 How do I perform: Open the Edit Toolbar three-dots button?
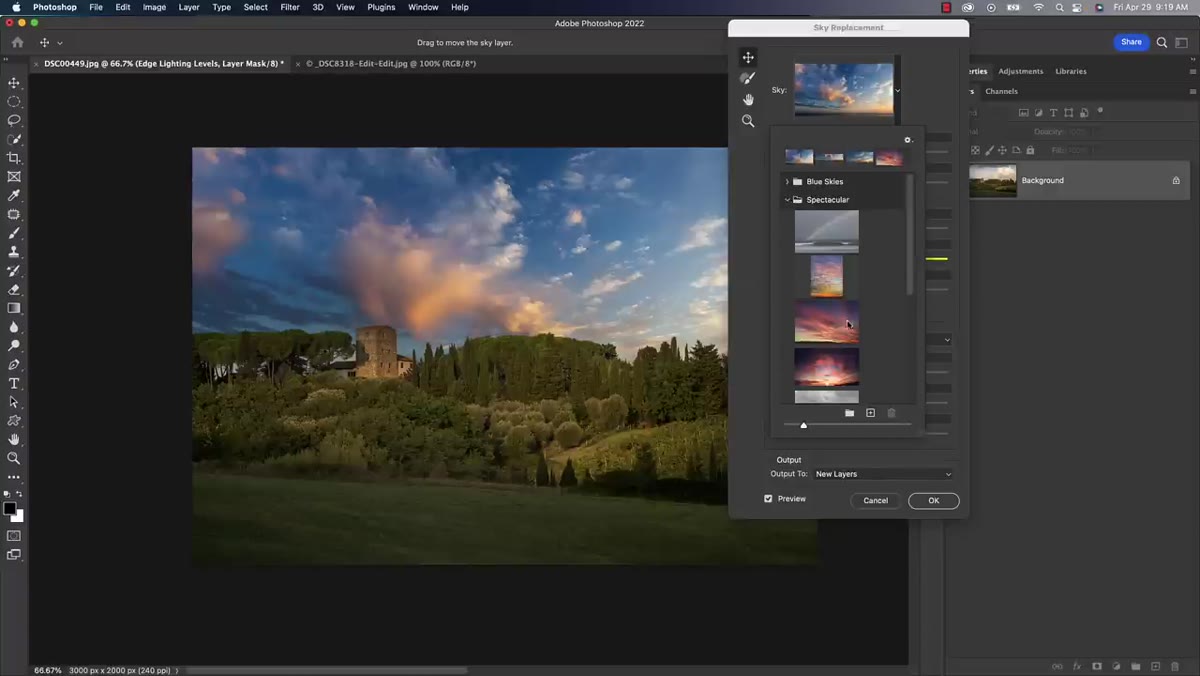tap(14, 477)
